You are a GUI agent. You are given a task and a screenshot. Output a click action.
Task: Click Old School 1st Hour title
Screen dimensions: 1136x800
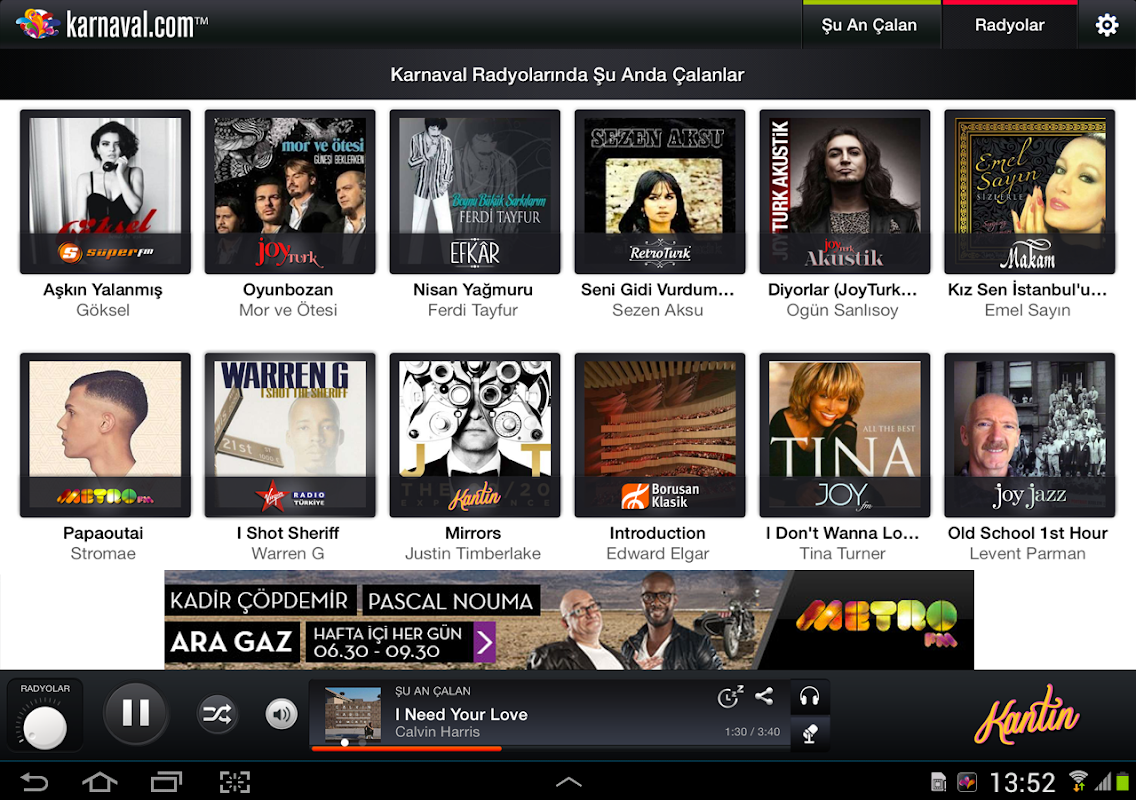(x=1027, y=533)
